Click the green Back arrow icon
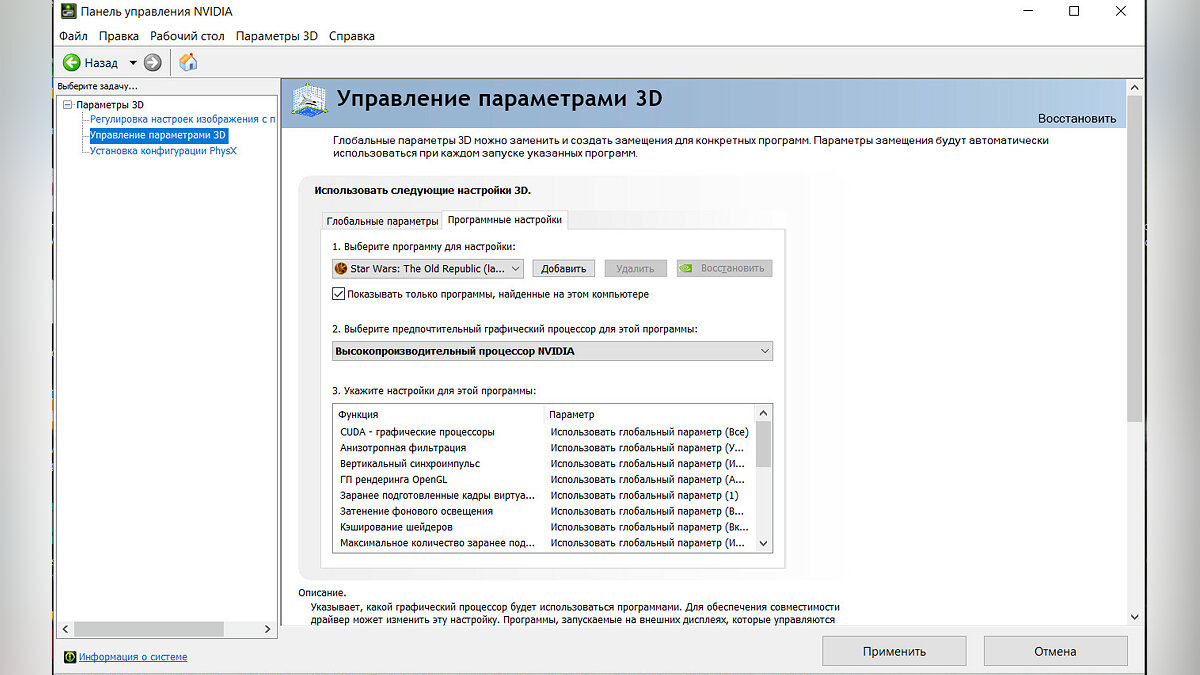This screenshot has width=1200, height=675. click(71, 63)
